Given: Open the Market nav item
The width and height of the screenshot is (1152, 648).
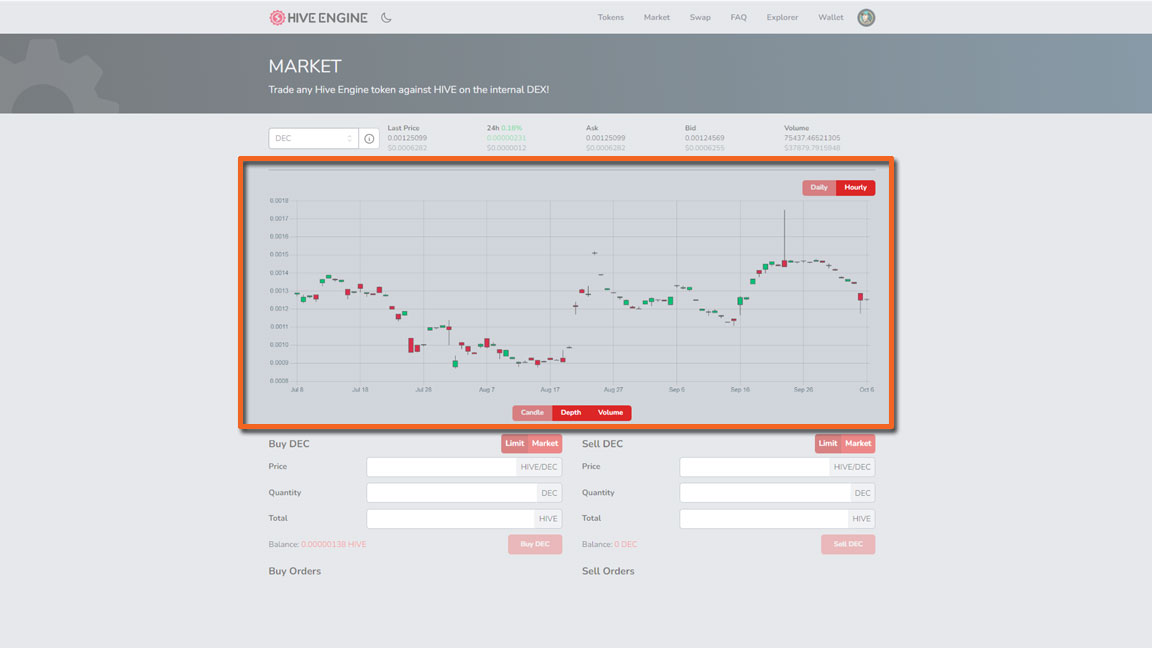Looking at the screenshot, I should (x=657, y=18).
